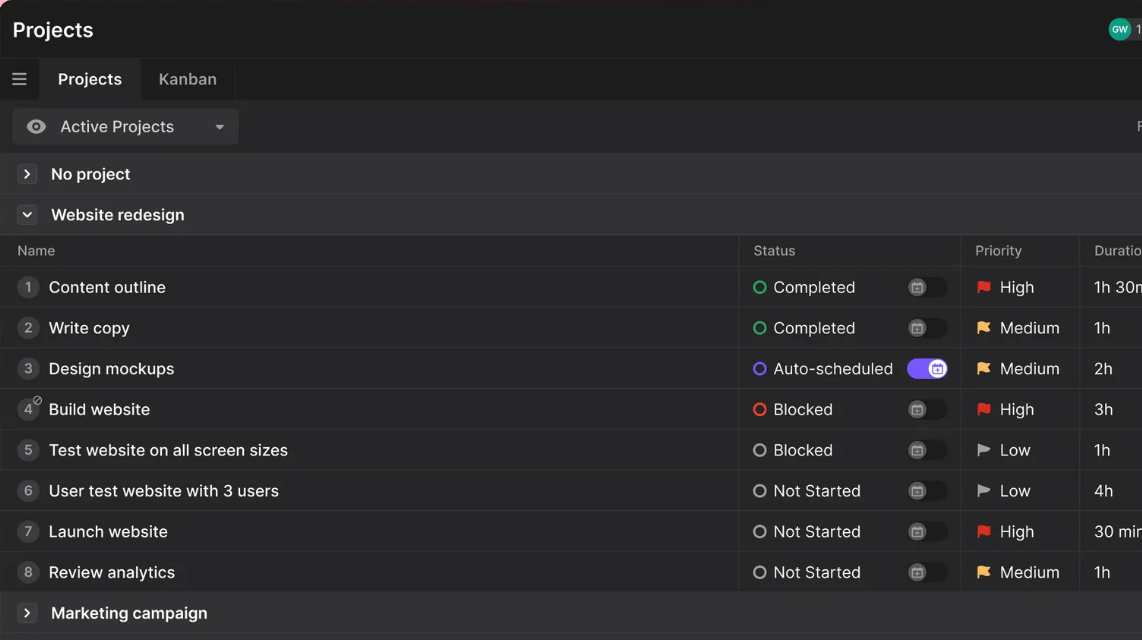Viewport: 1142px width, 640px height.
Task: Click number badge 8 of Review analytics
Action: pos(28,573)
